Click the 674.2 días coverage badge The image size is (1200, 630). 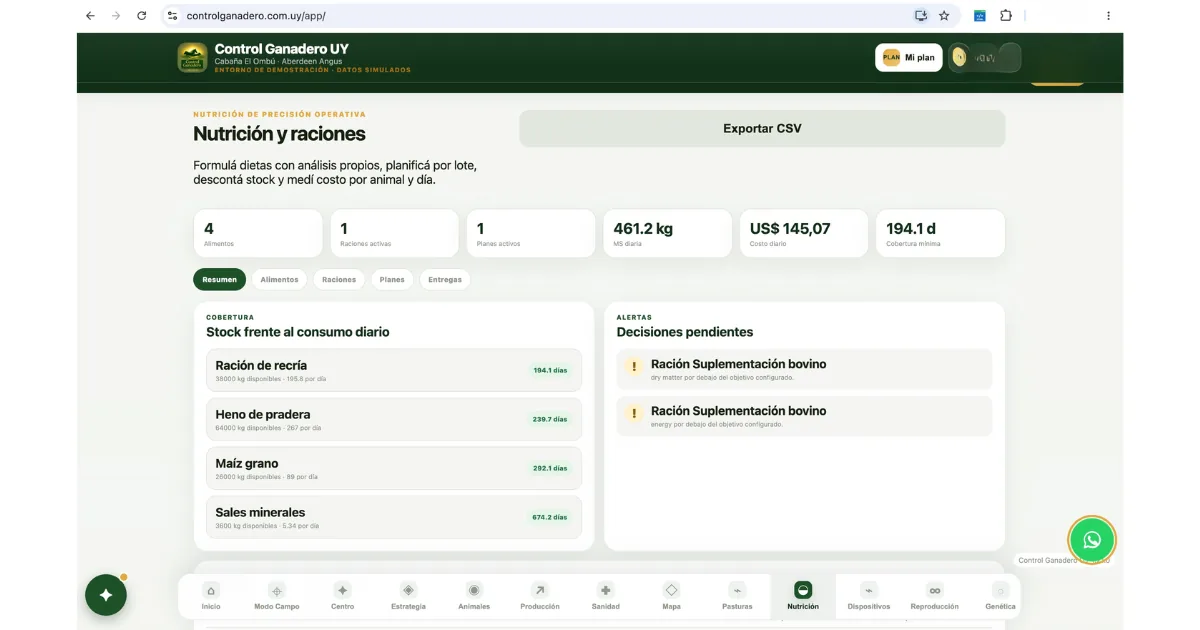[x=550, y=517]
